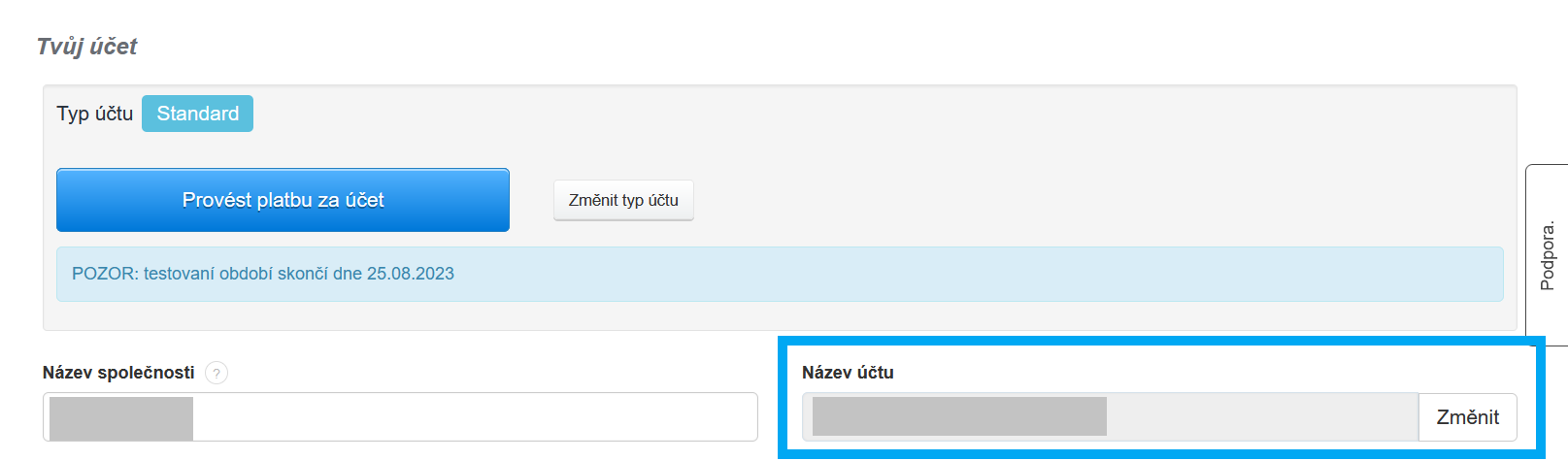1568x461 pixels.
Task: Click the Název společnosti label text
Action: point(118,373)
